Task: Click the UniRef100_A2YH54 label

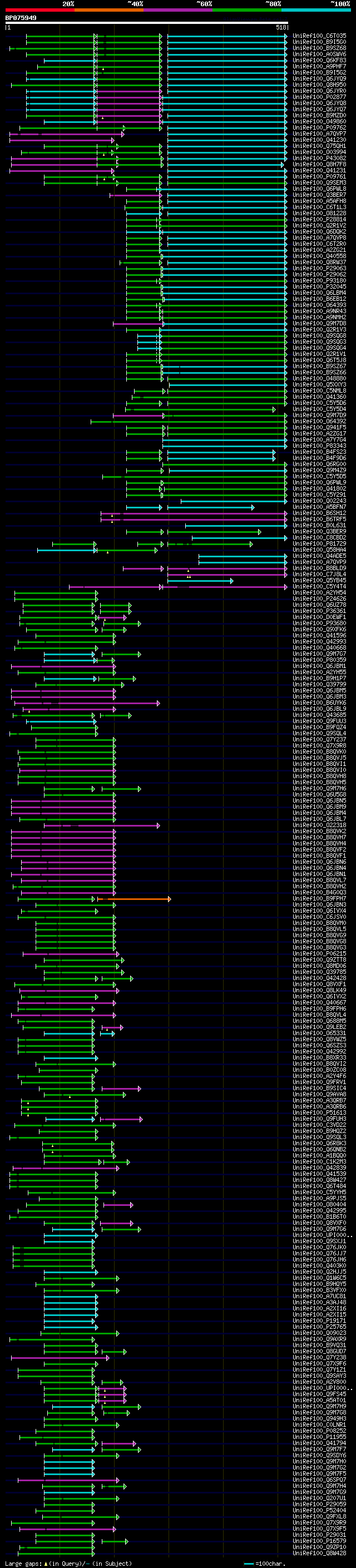Action: coord(319,592)
